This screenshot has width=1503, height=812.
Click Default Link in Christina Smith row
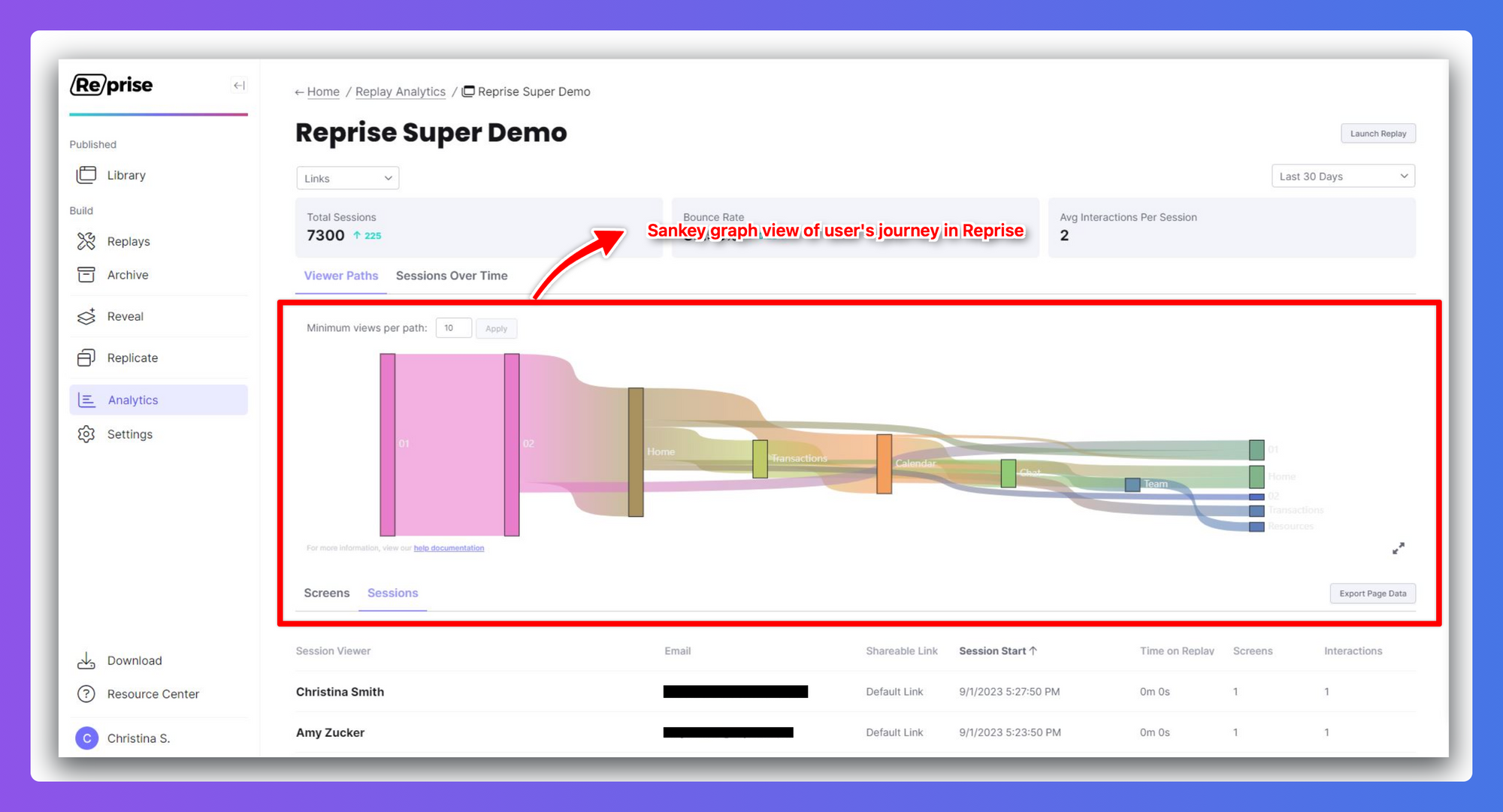click(894, 692)
